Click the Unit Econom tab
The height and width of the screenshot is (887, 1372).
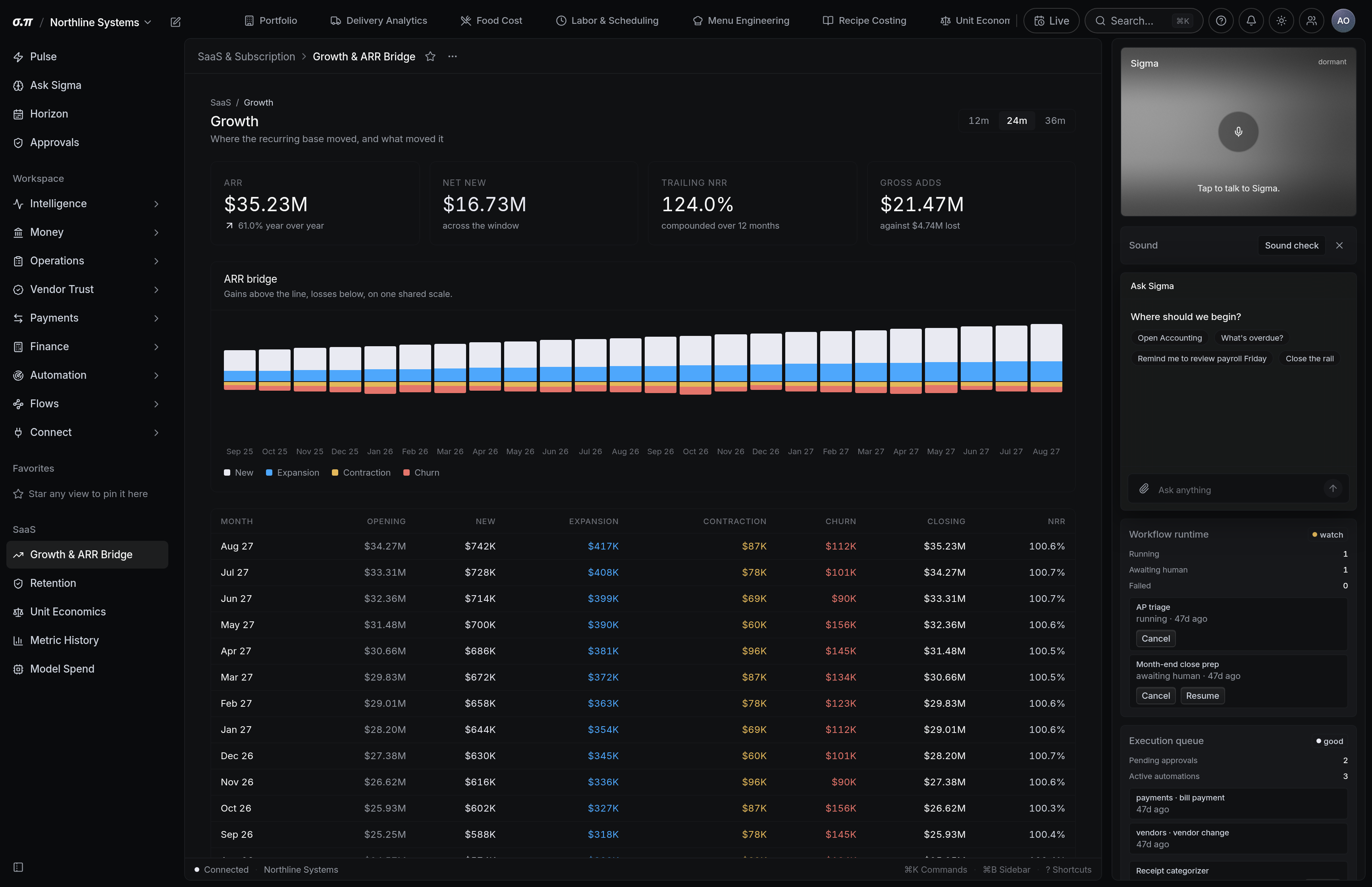click(975, 21)
